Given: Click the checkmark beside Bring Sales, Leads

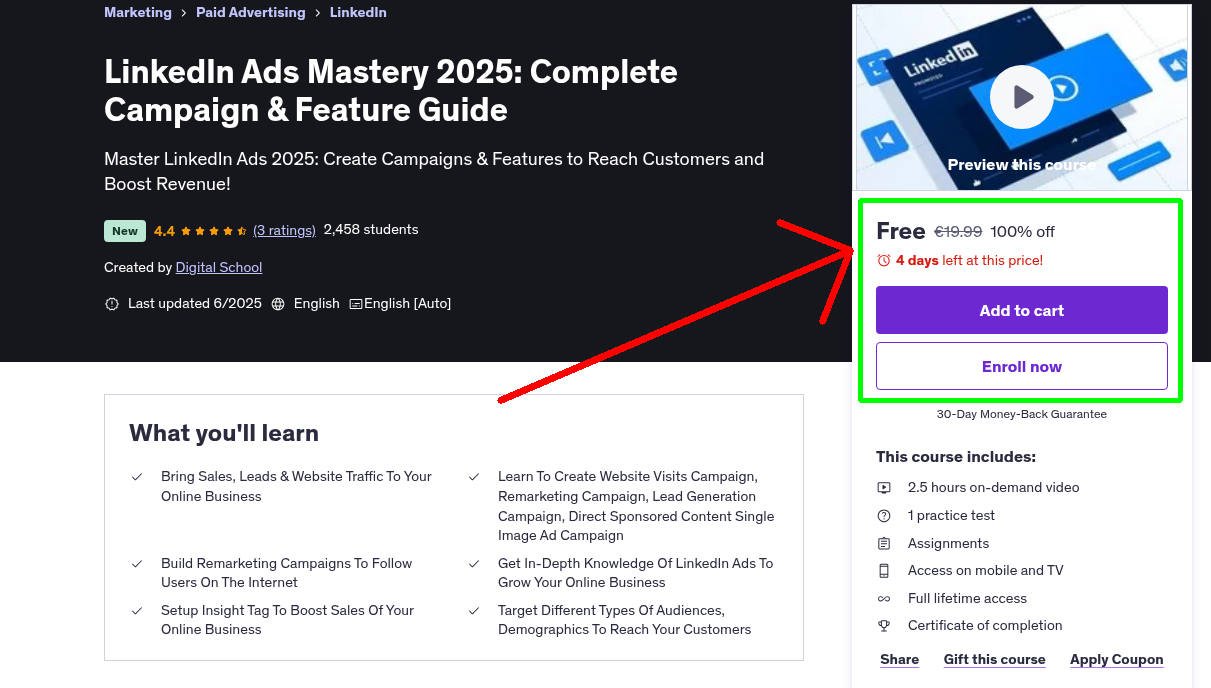Looking at the screenshot, I should click(137, 477).
